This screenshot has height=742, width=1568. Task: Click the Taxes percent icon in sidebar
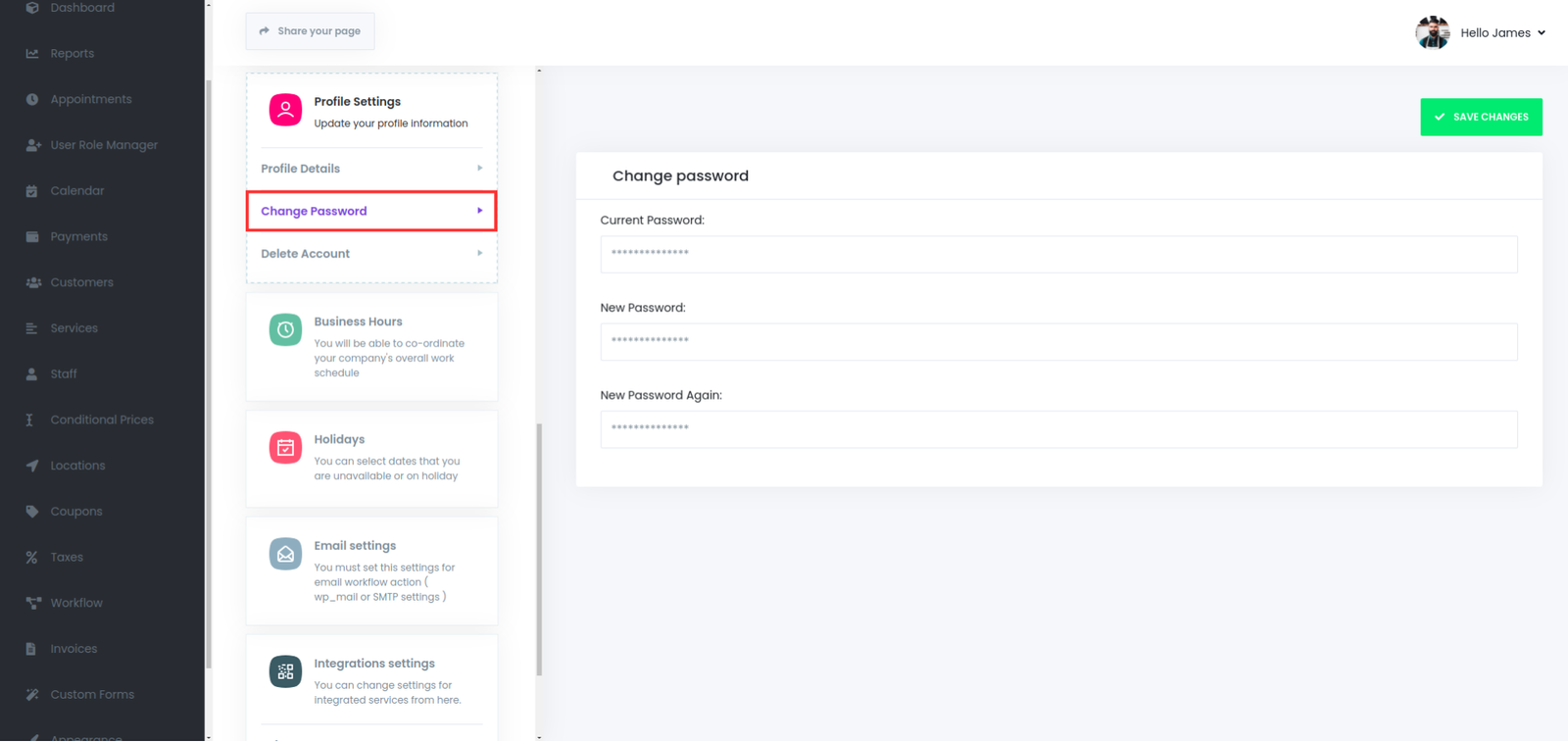coord(32,558)
